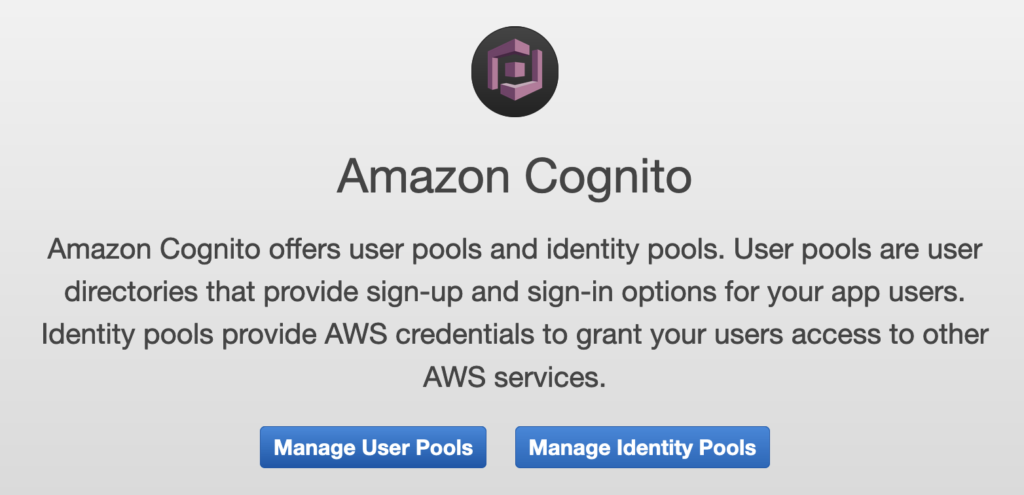Image resolution: width=1024 pixels, height=495 pixels.
Task: Click the dark circular Cognito badge
Action: pyautogui.click(x=514, y=72)
